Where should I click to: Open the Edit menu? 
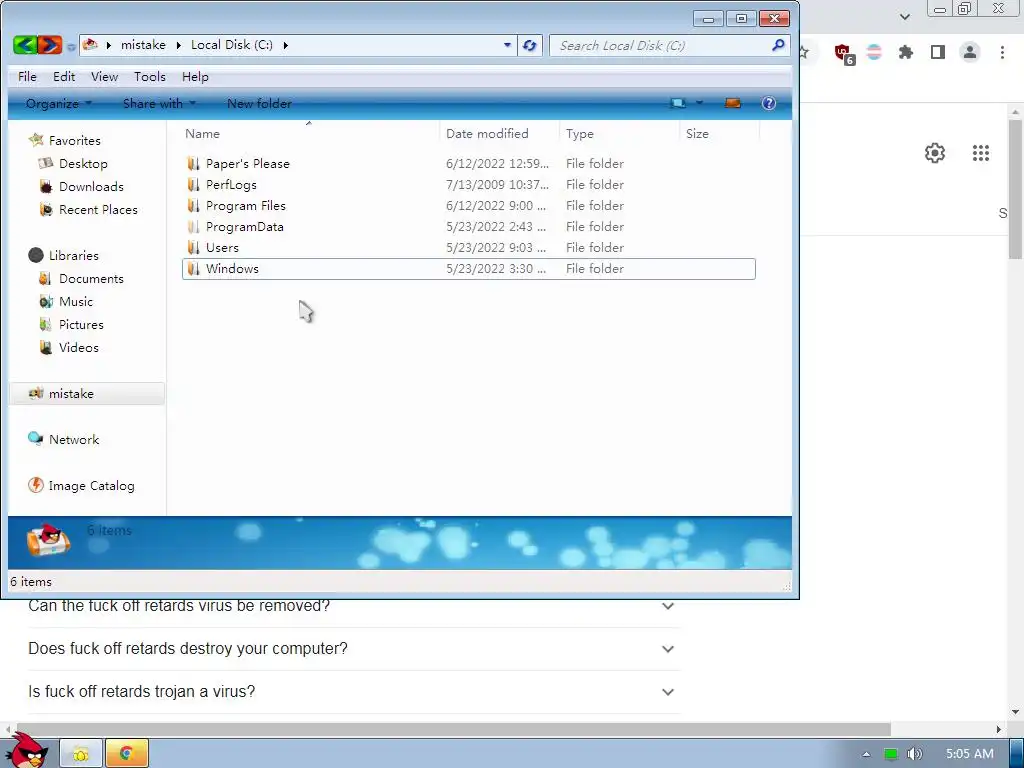[64, 76]
